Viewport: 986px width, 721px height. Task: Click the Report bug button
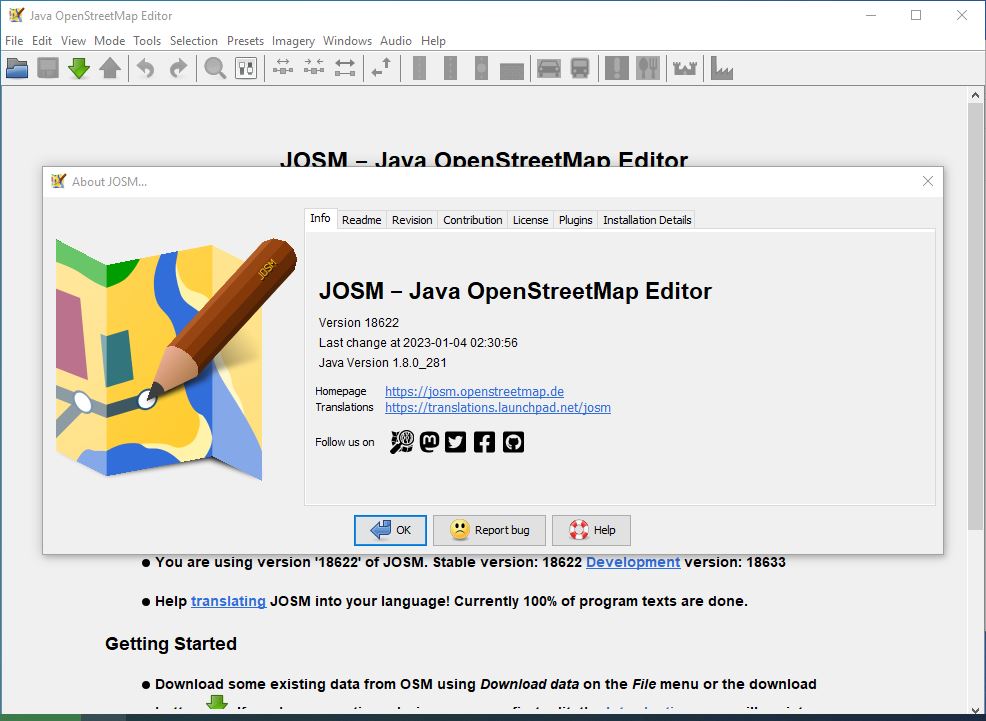[x=489, y=530]
